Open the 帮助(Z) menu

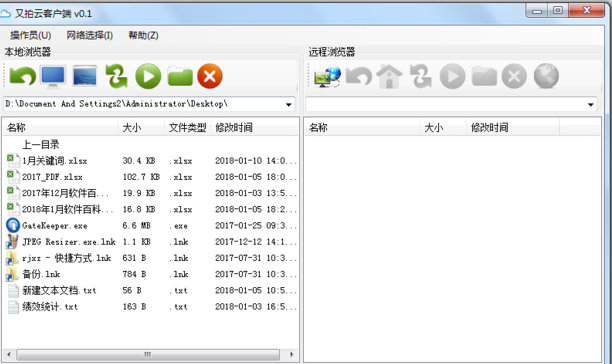tap(143, 36)
